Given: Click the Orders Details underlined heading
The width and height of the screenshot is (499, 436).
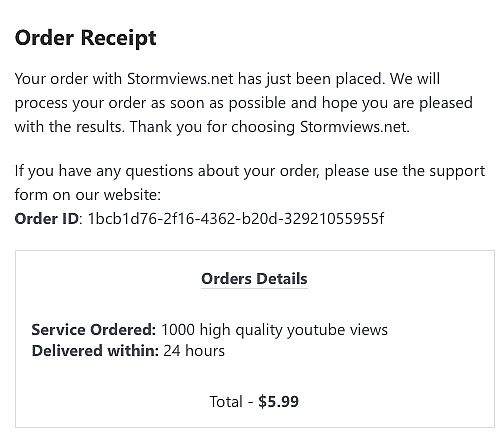Looking at the screenshot, I should (254, 279).
